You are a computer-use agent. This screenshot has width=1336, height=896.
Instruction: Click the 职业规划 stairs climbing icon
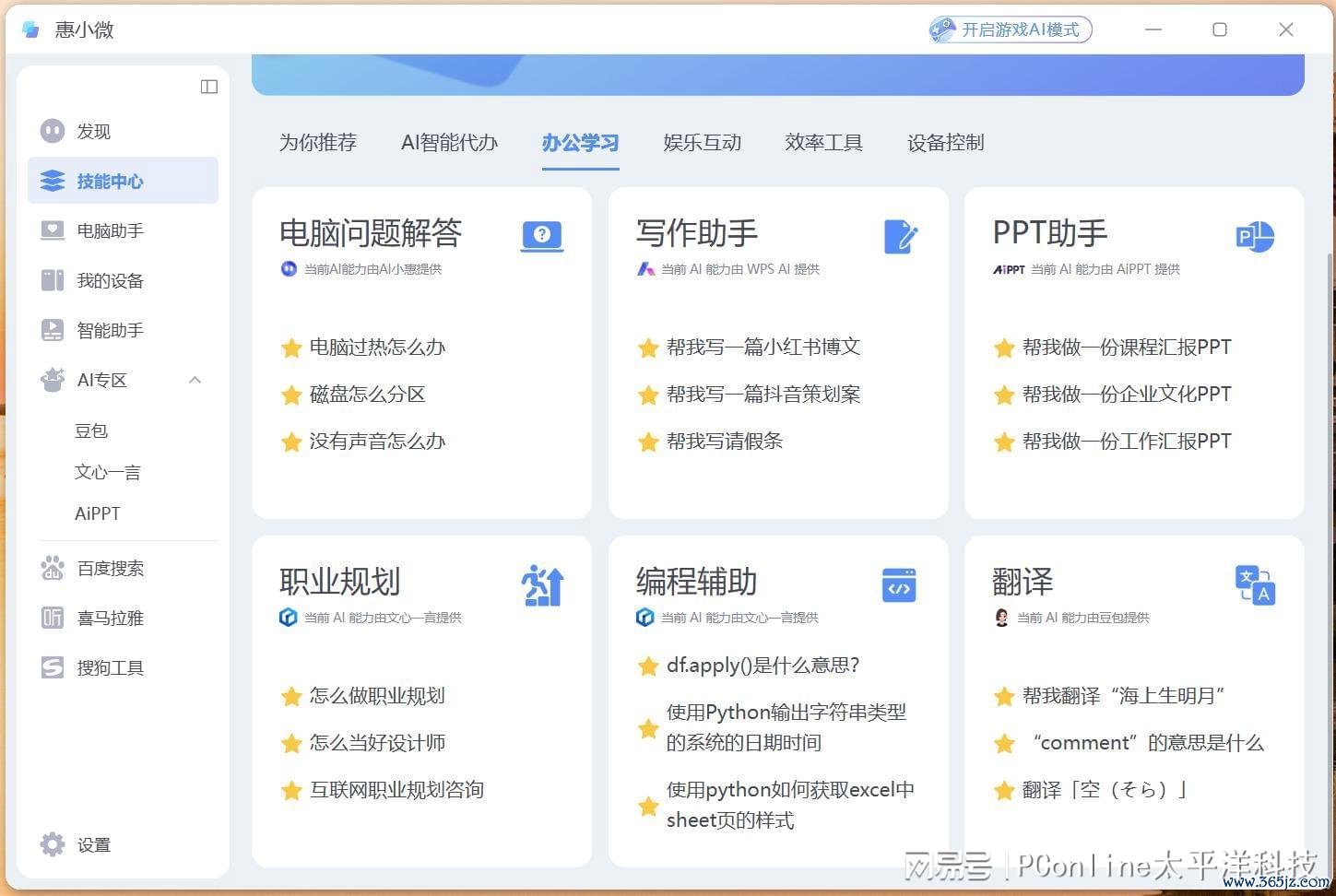coord(542,585)
